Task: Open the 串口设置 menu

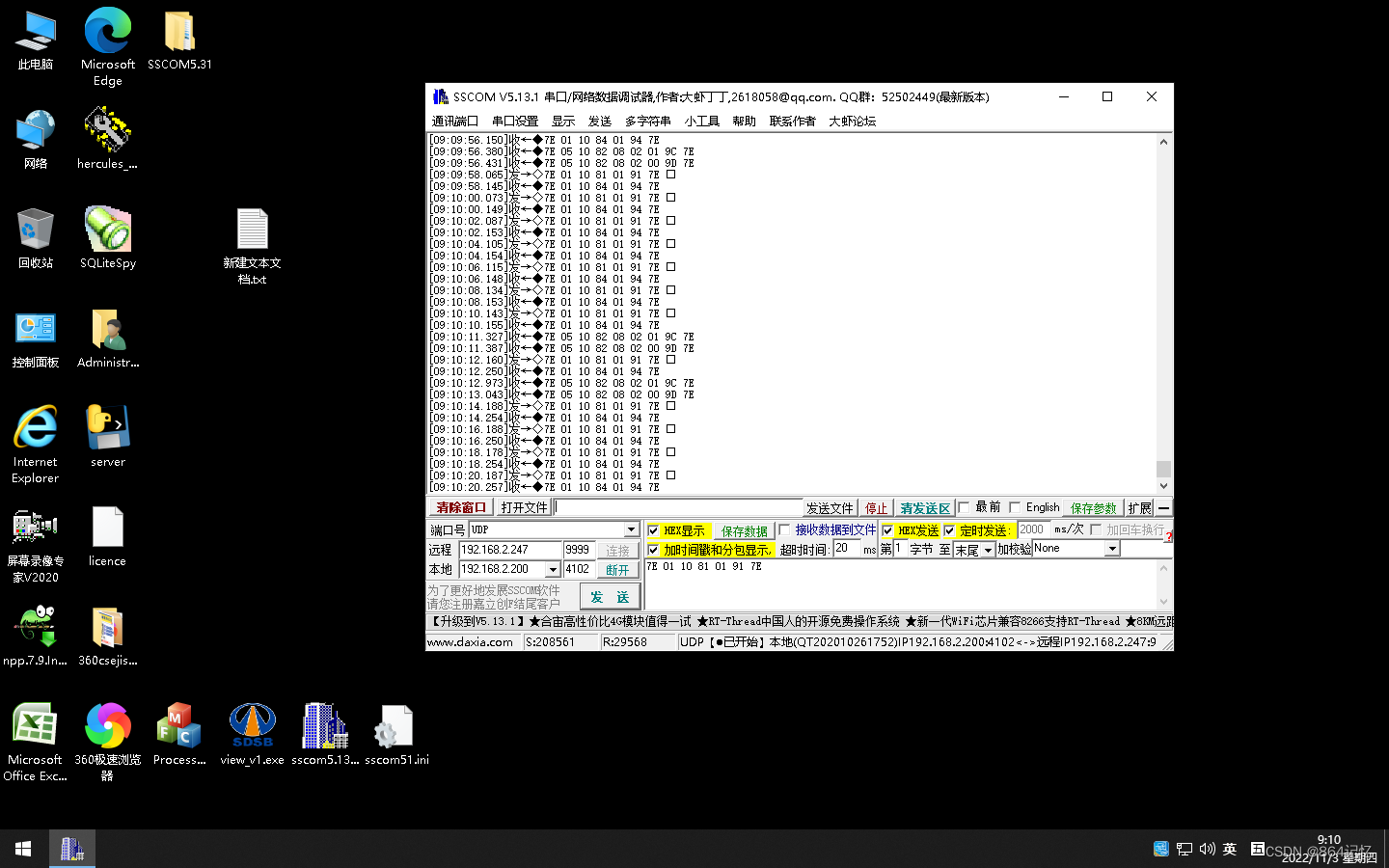Action: (x=514, y=122)
